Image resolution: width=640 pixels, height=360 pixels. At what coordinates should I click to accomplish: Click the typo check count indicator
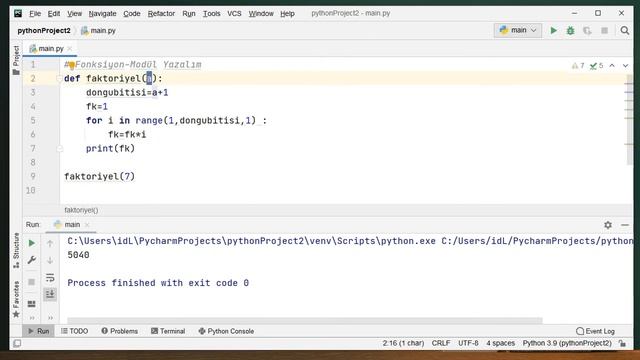596,66
